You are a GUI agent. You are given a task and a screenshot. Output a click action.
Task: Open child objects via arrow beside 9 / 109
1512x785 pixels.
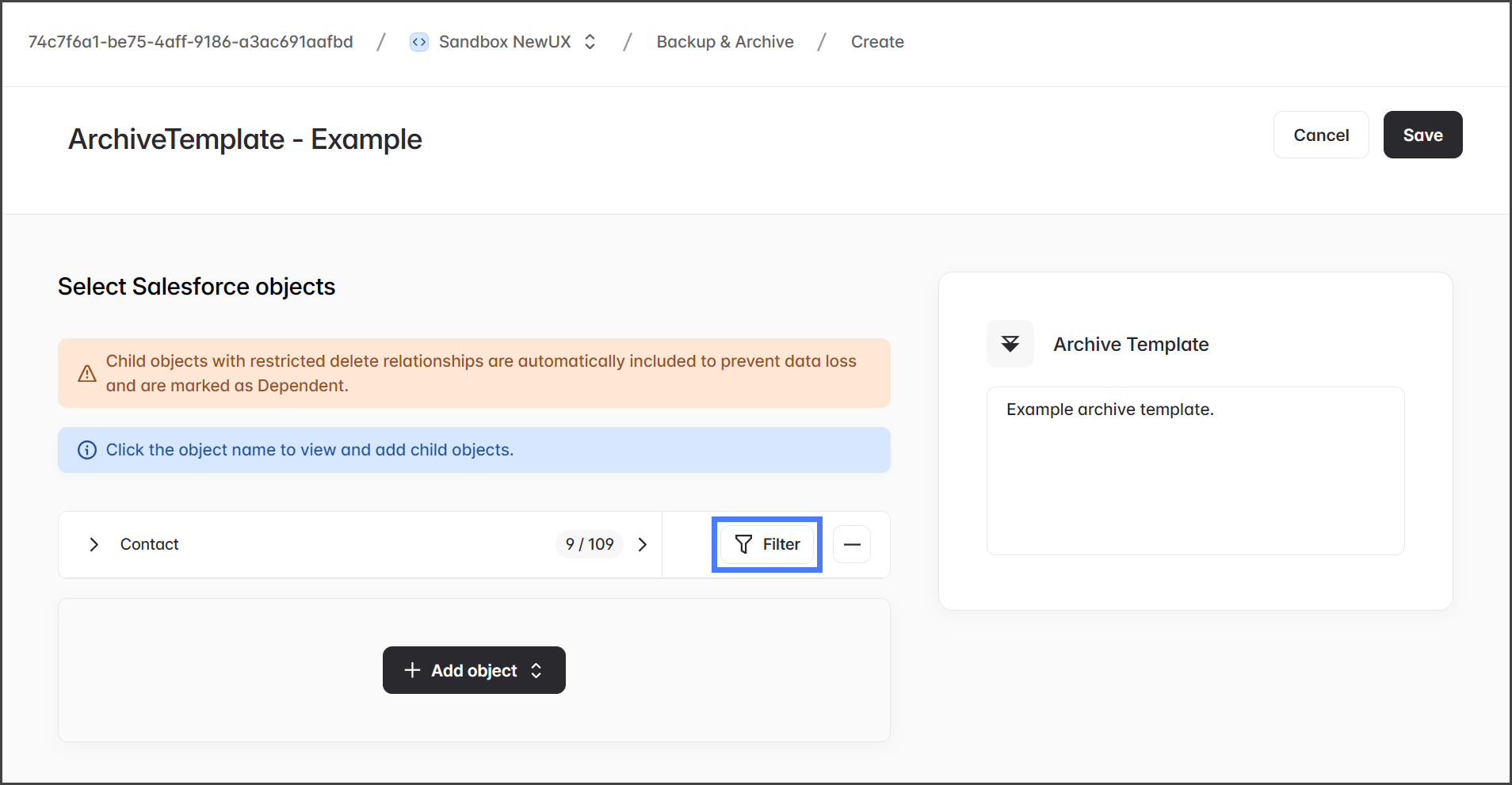(x=643, y=544)
